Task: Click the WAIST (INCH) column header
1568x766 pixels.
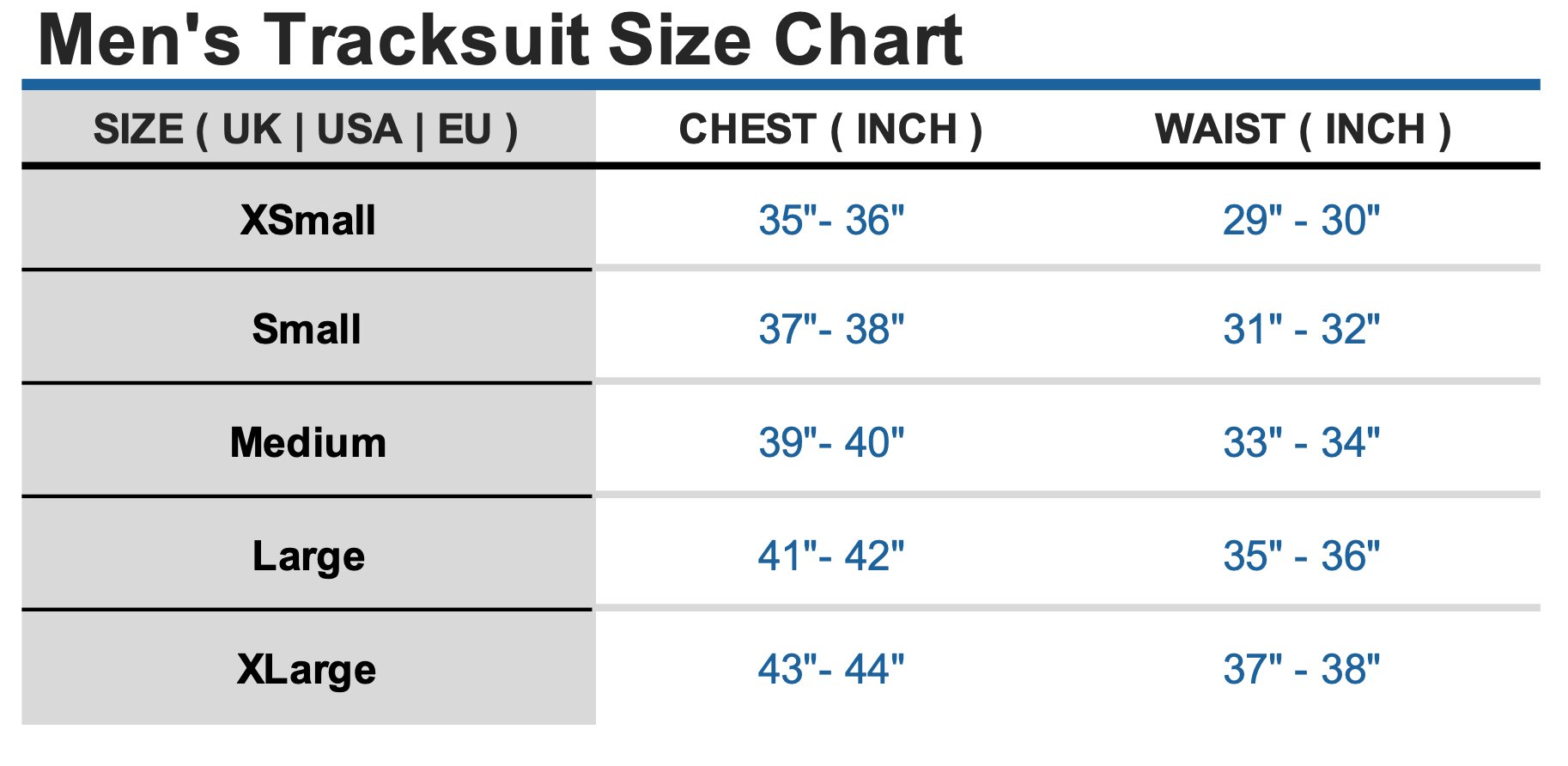Action: (x=1302, y=130)
